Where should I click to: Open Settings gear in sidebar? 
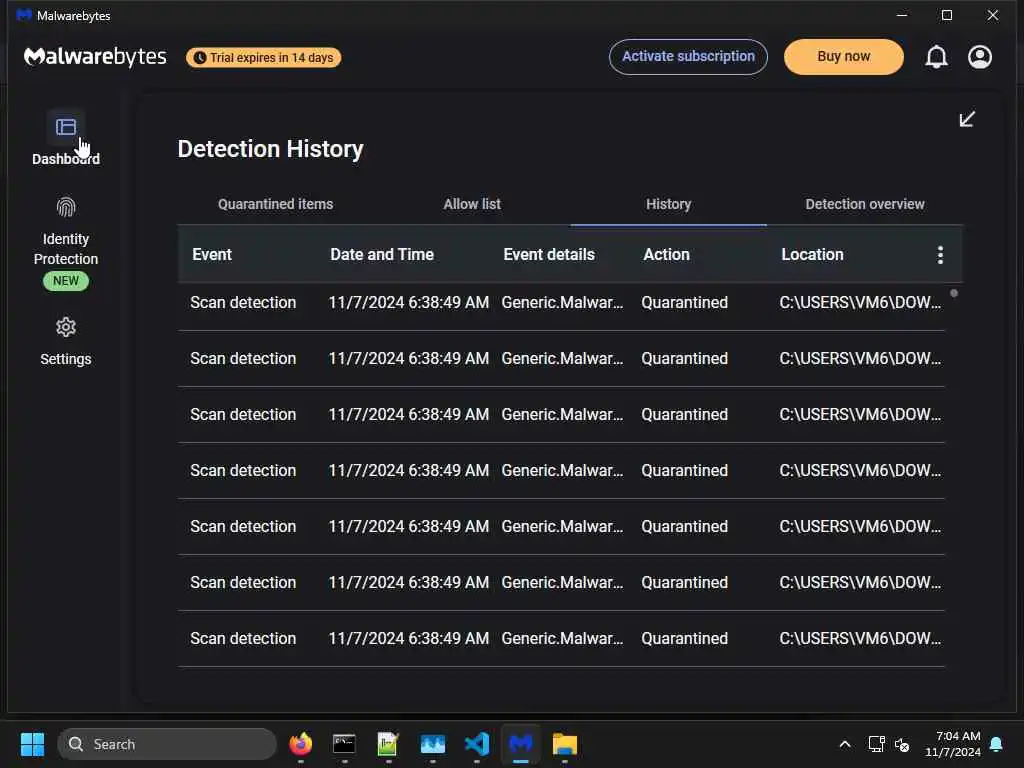(x=66, y=327)
